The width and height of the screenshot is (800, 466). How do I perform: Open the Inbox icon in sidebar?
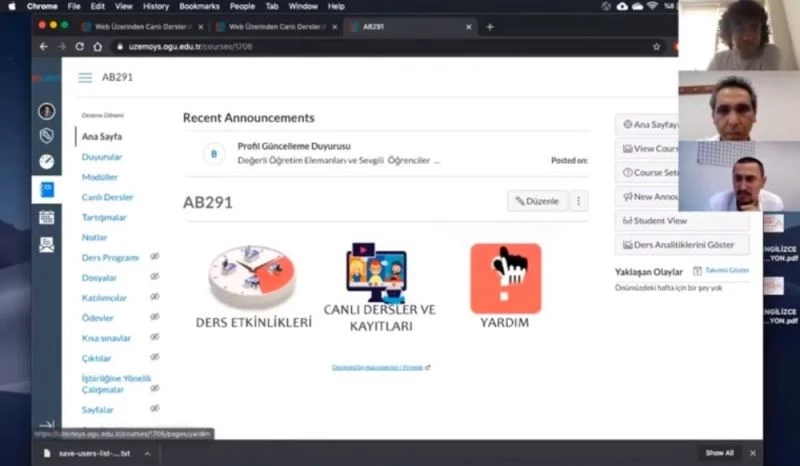(x=46, y=244)
